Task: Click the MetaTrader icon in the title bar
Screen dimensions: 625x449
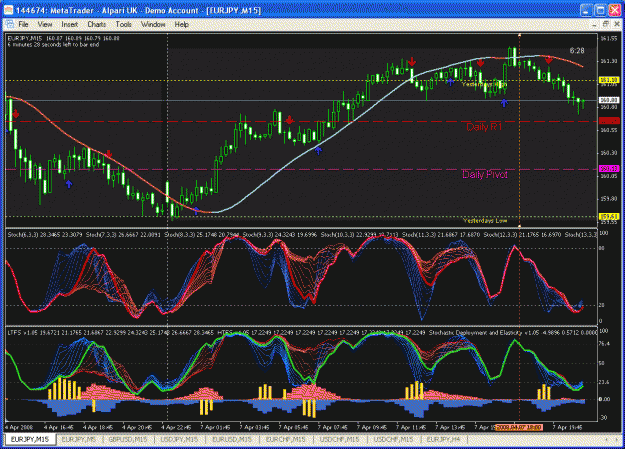Action: [8, 10]
